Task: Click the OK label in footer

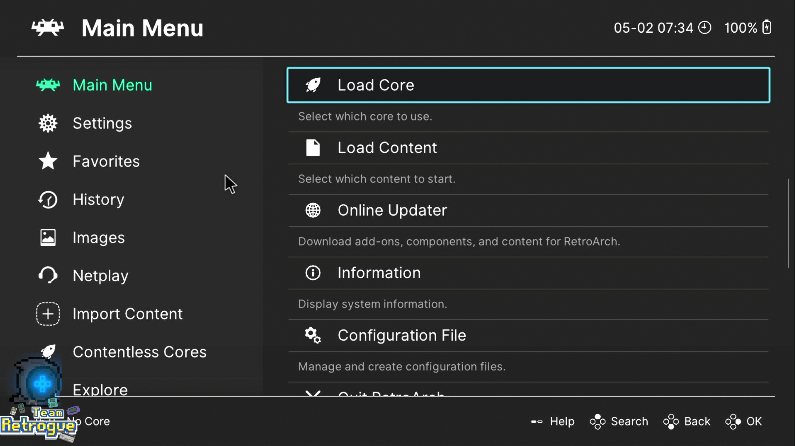Action: (x=754, y=421)
